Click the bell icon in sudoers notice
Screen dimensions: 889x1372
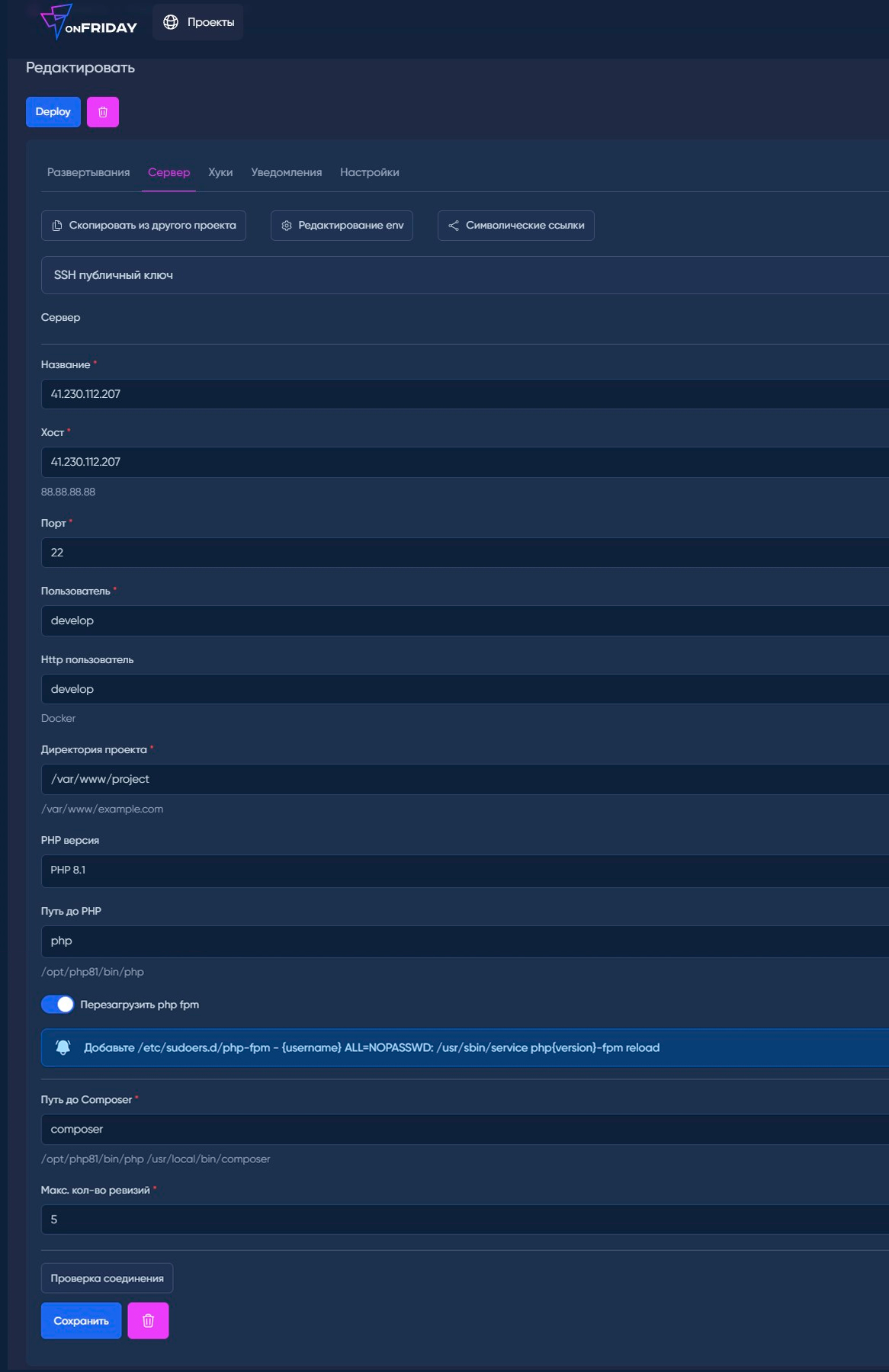pos(63,1047)
